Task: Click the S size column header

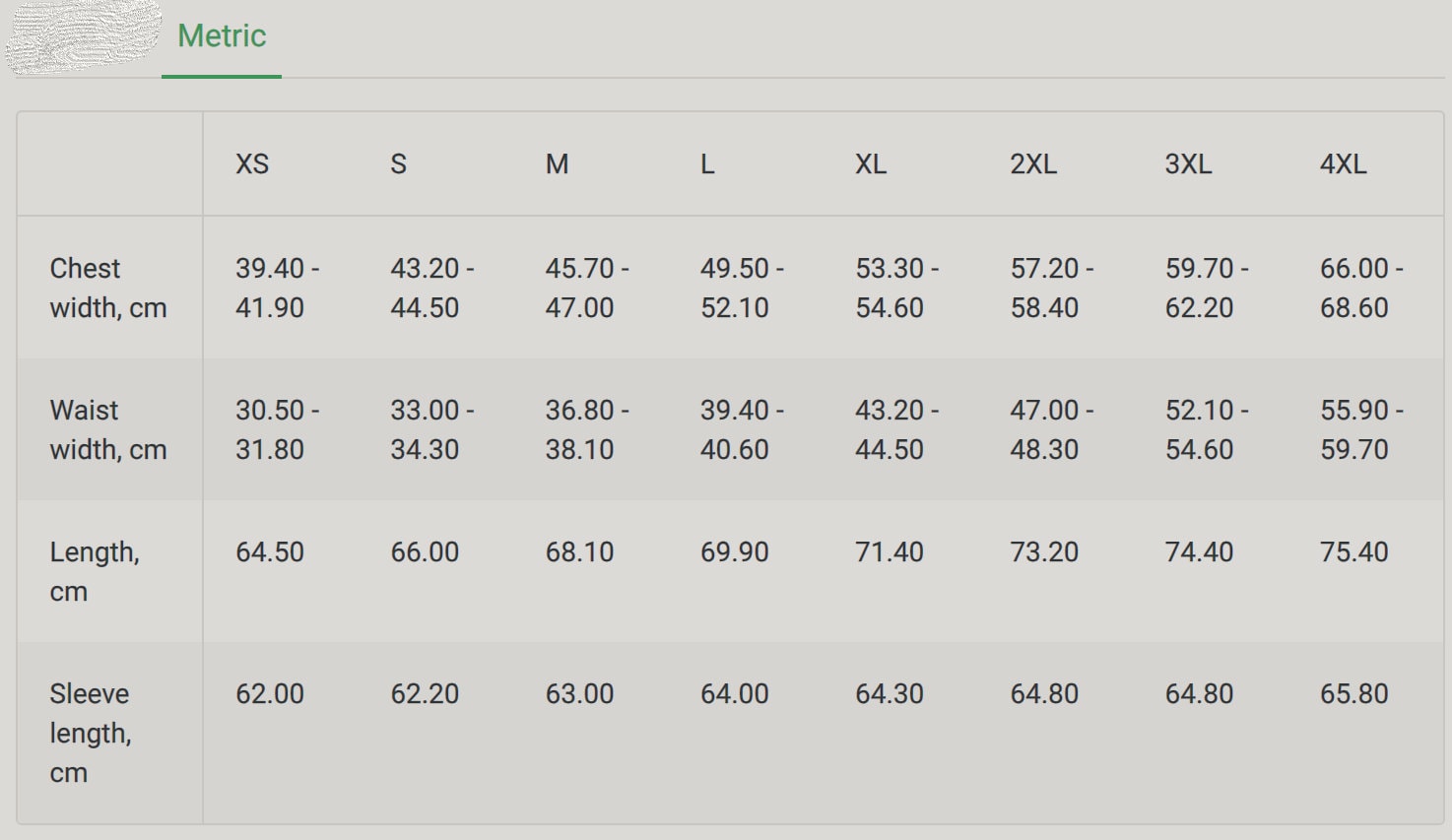Action: coord(398,163)
